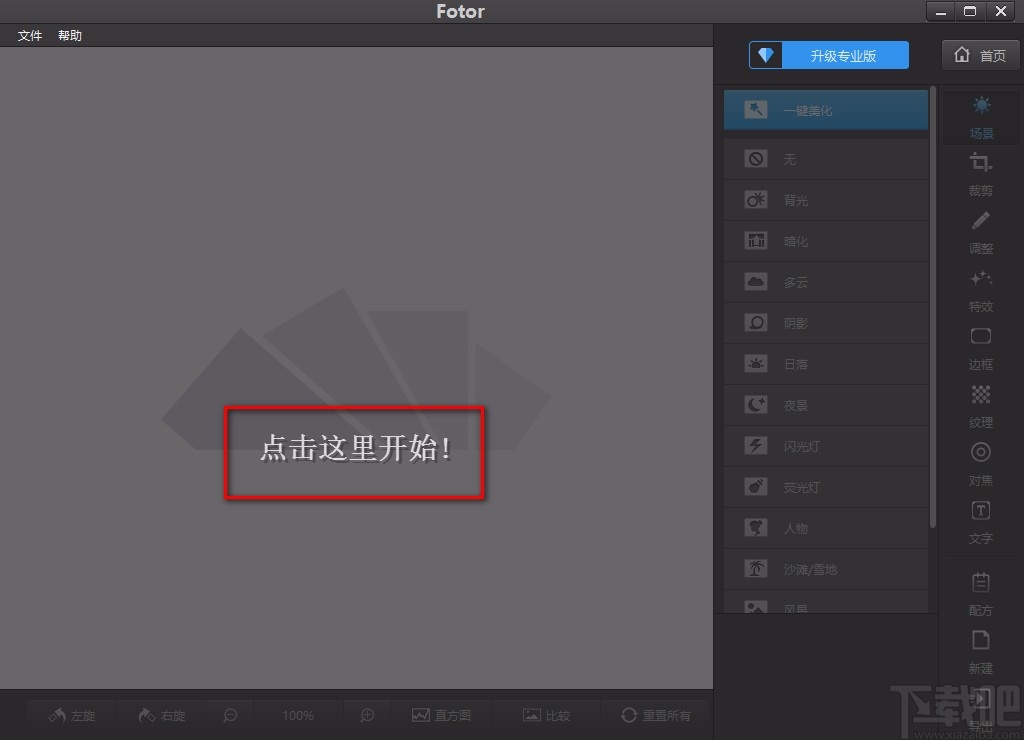Viewport: 1024px width, 740px height.
Task: Apply the 夜景 (Night) scene preset
Action: point(826,404)
